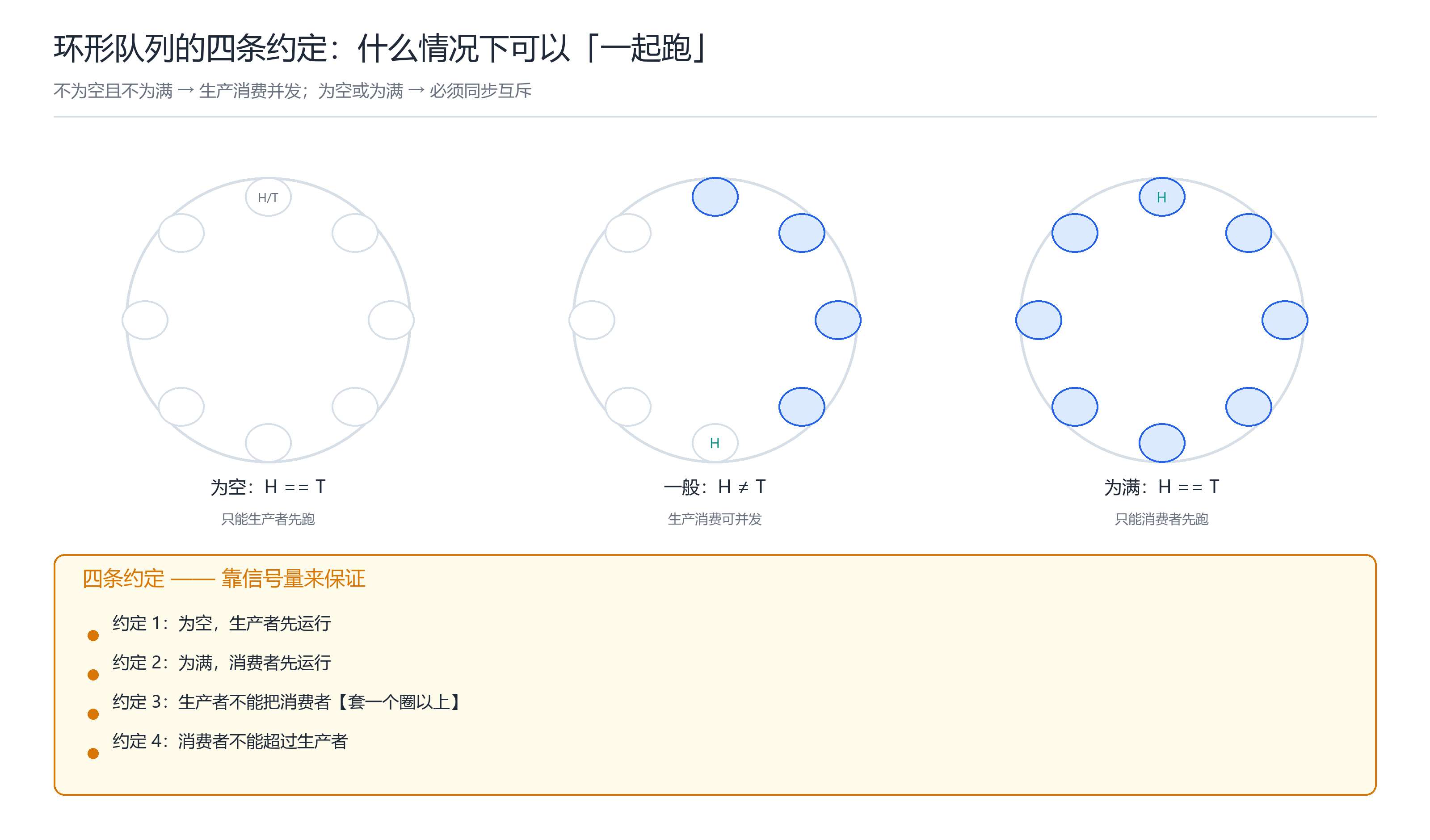
Task: Click the filled bottom node of the 为满 ring
Action: tap(1161, 443)
